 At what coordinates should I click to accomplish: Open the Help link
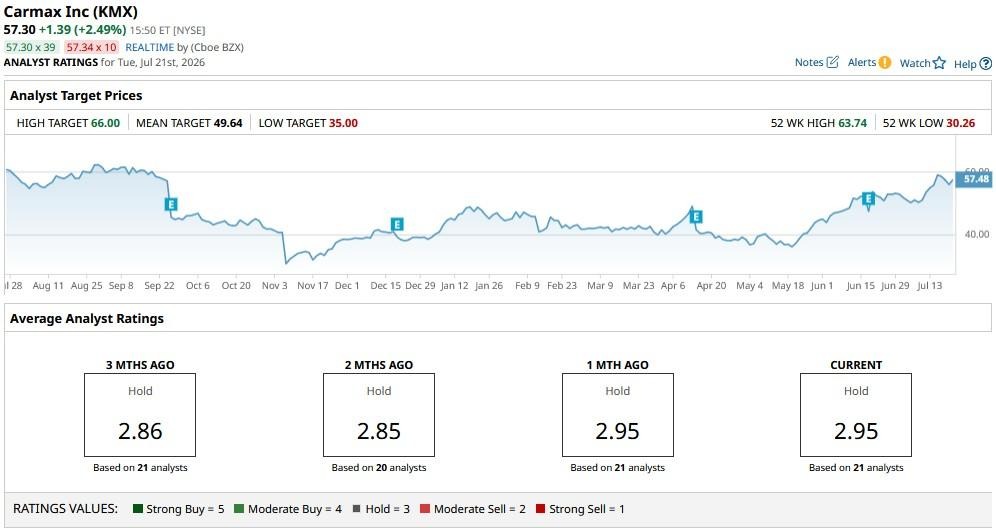(x=965, y=64)
